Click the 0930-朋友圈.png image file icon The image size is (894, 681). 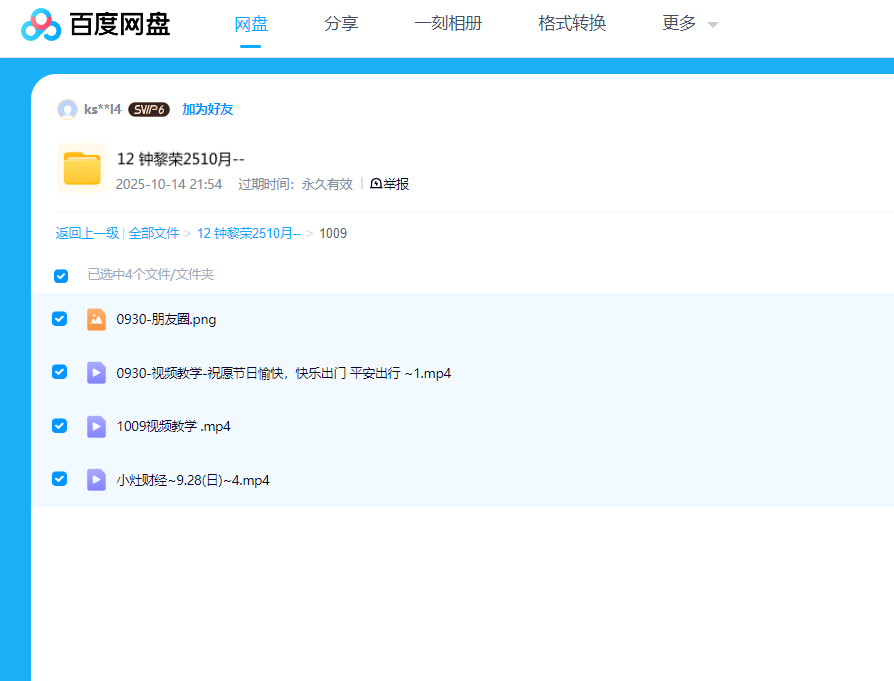(96, 320)
